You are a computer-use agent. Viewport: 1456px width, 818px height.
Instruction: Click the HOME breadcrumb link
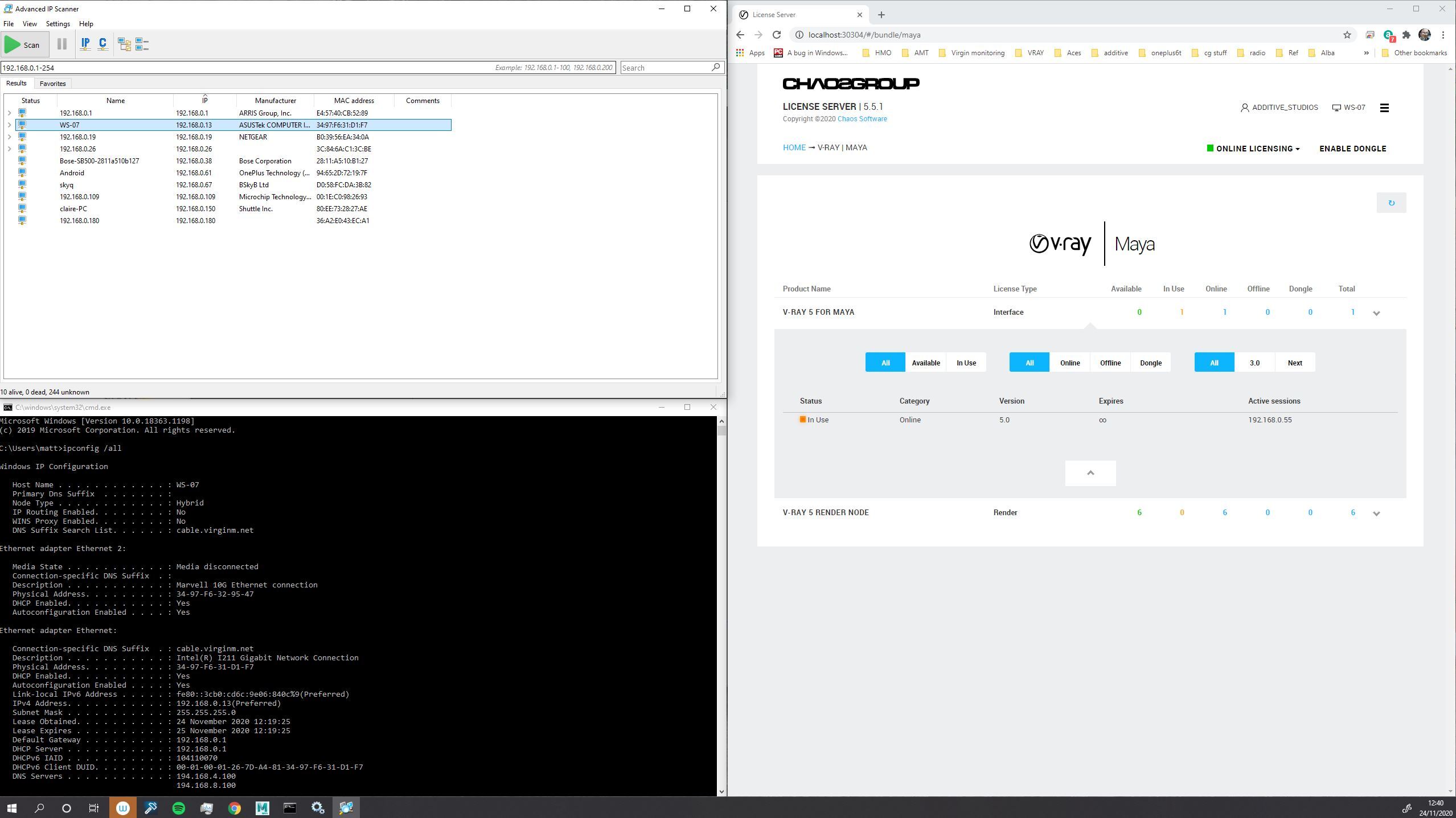click(794, 148)
